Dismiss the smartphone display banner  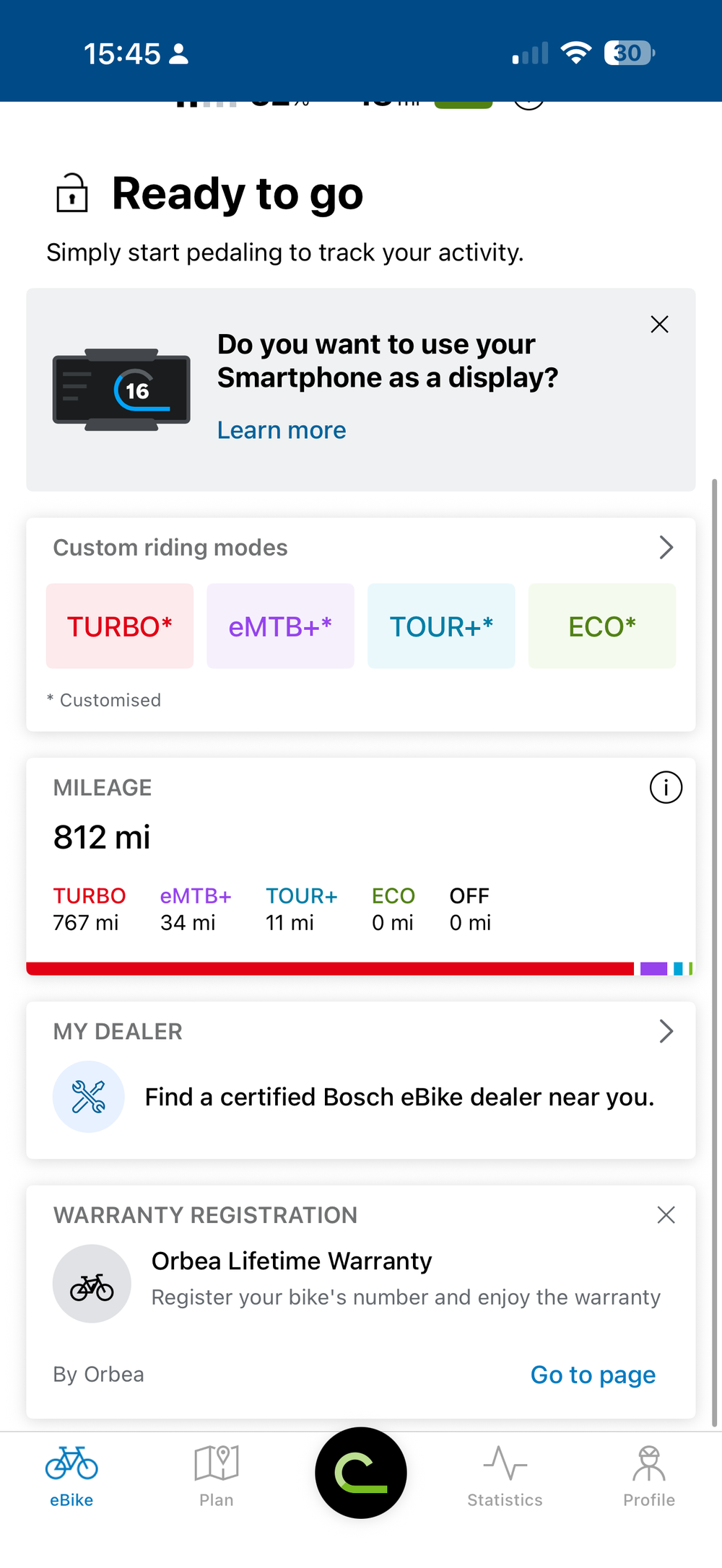(659, 324)
